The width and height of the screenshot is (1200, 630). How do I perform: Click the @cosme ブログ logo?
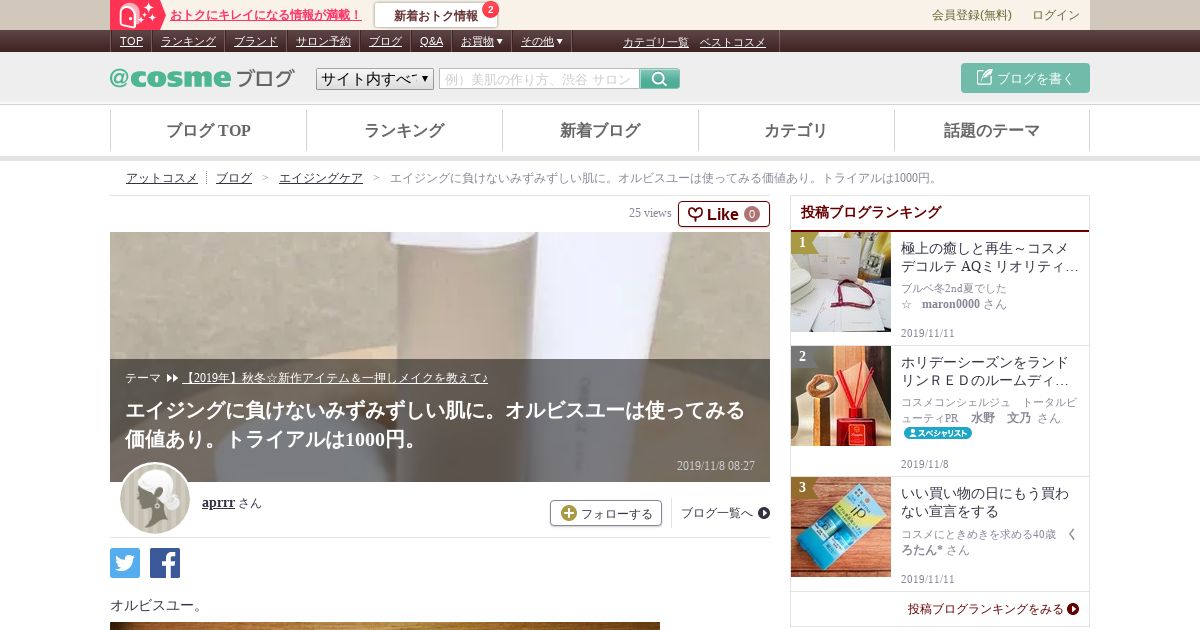202,78
